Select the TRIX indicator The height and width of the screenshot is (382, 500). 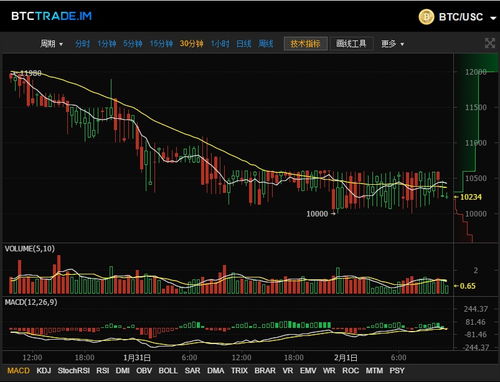tap(239, 371)
